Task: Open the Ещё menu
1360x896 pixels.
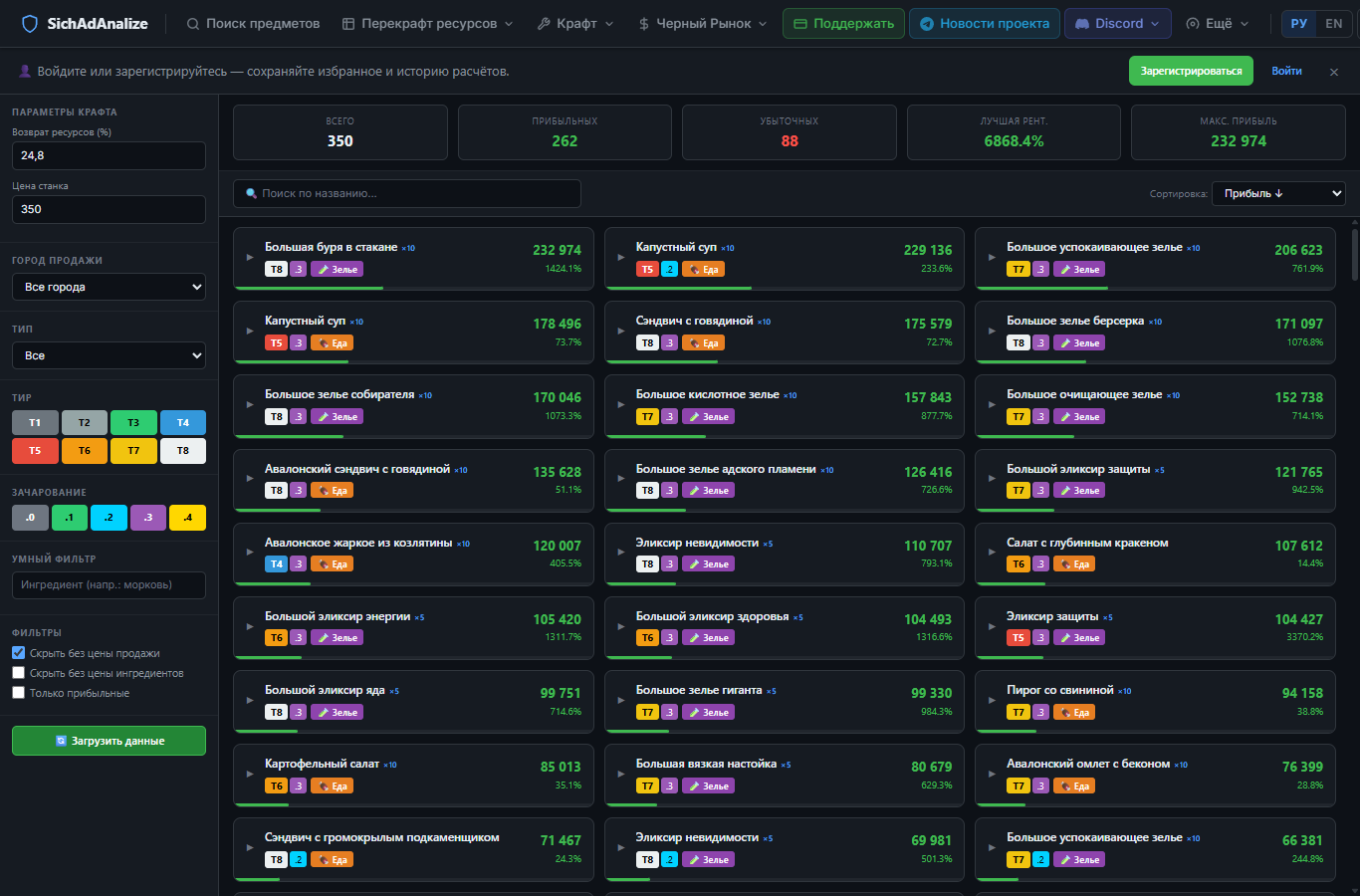Action: click(1217, 24)
